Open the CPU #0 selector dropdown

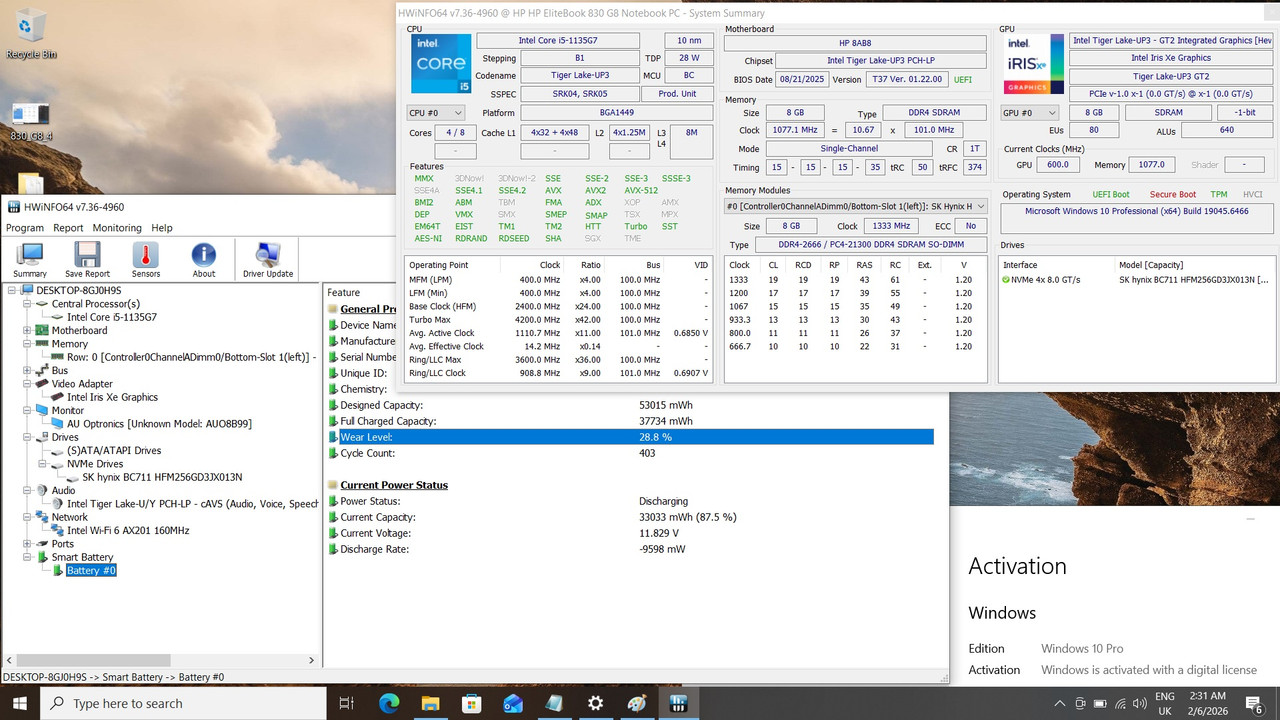point(436,113)
